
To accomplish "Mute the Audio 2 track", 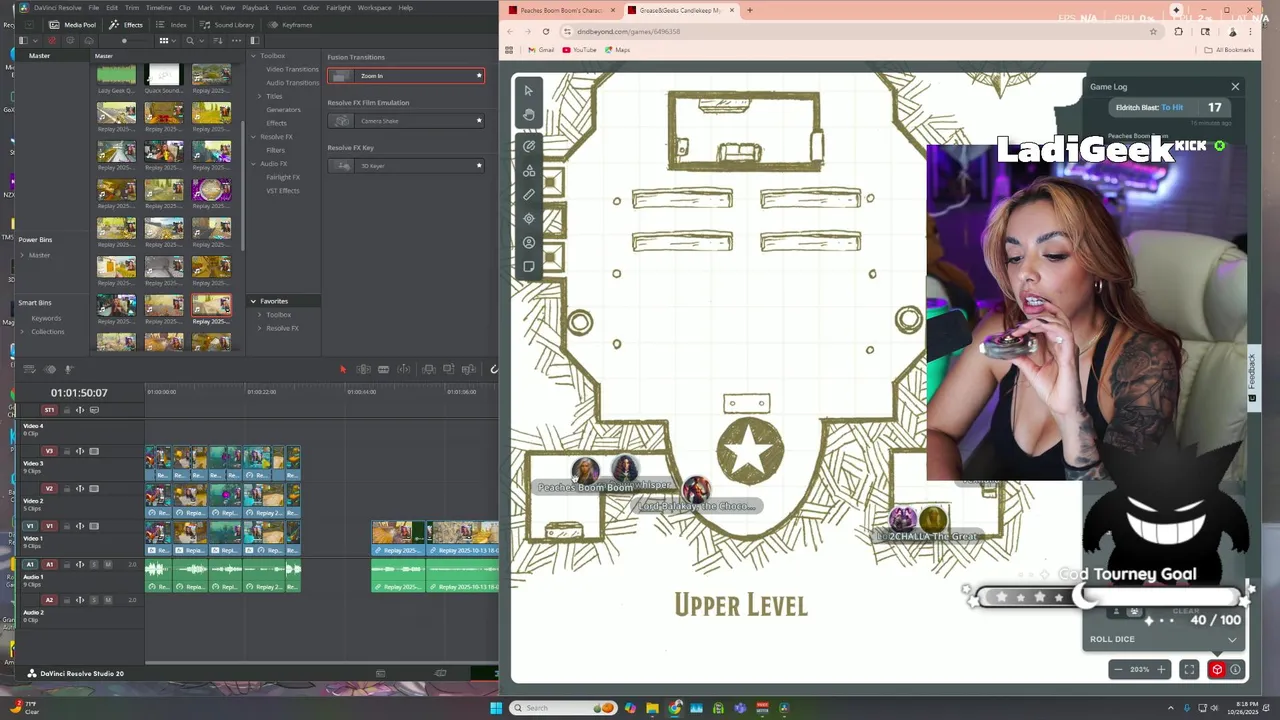I will [x=108, y=600].
